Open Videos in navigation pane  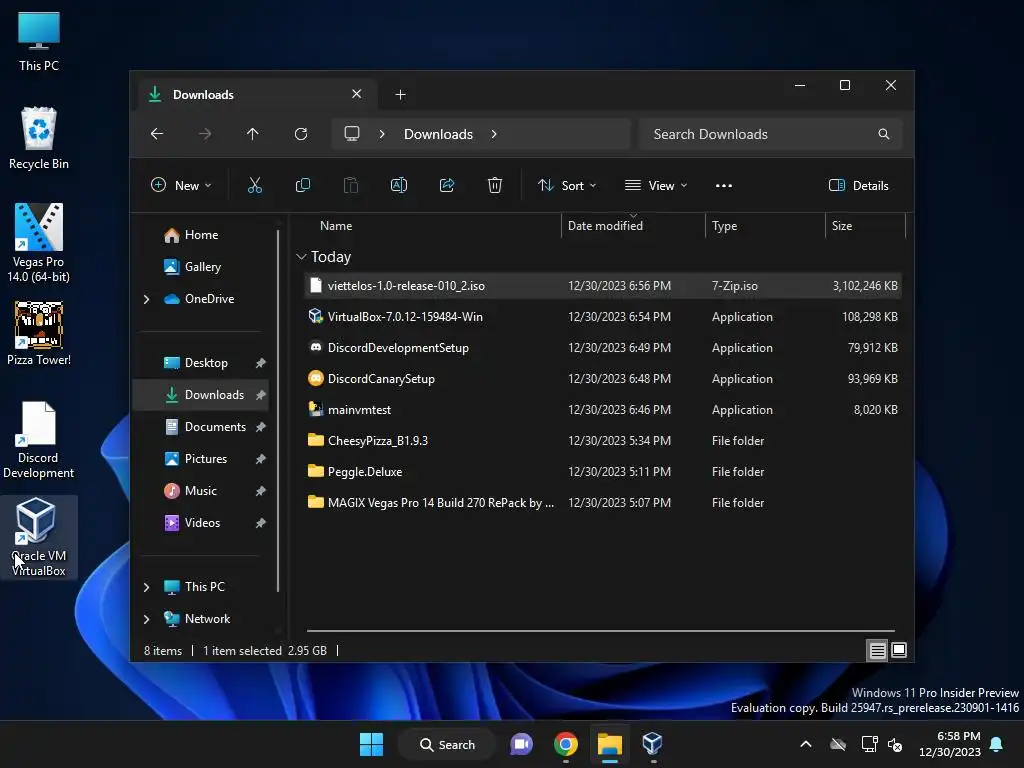202,523
